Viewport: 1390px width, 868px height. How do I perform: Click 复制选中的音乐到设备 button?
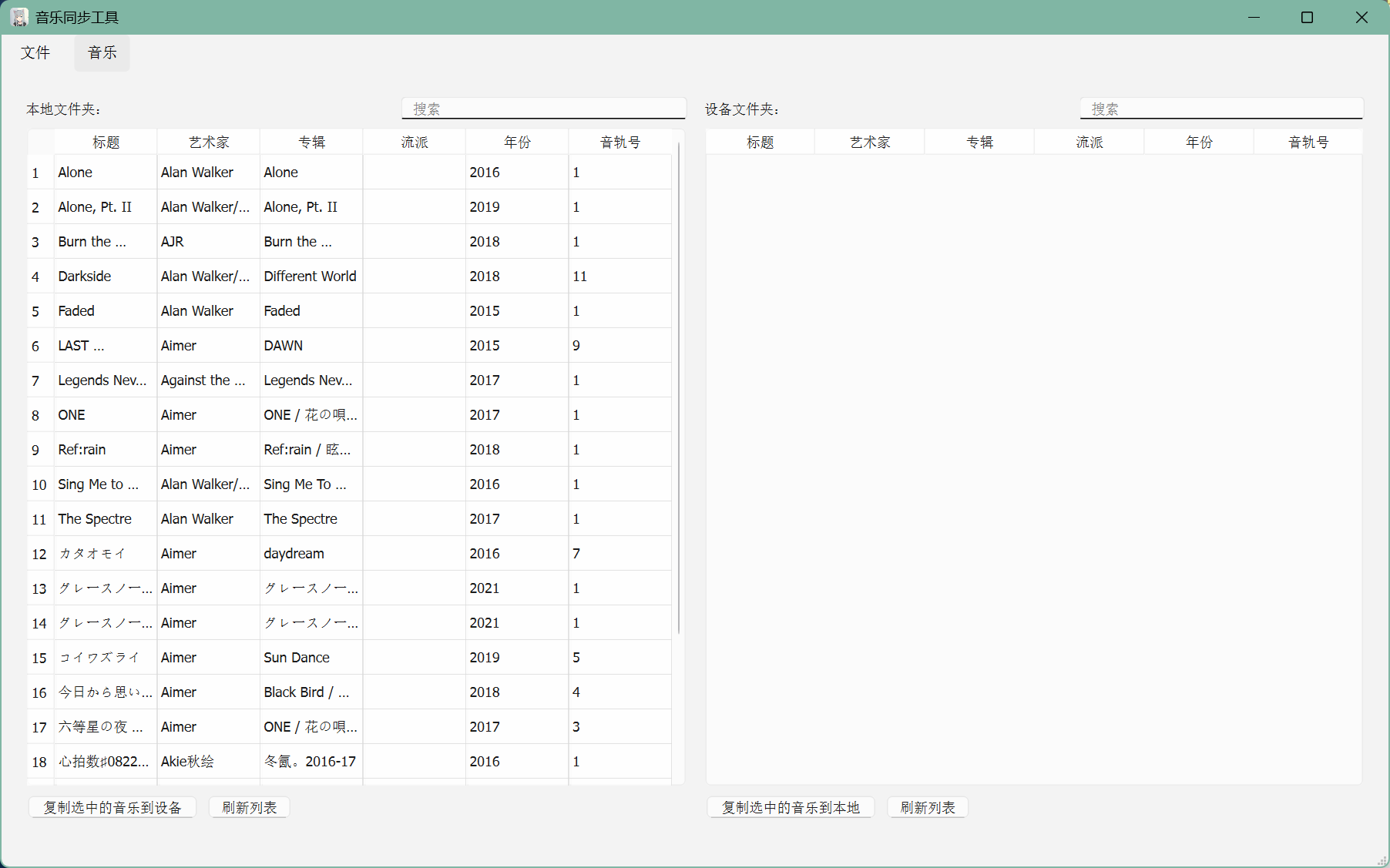point(112,807)
